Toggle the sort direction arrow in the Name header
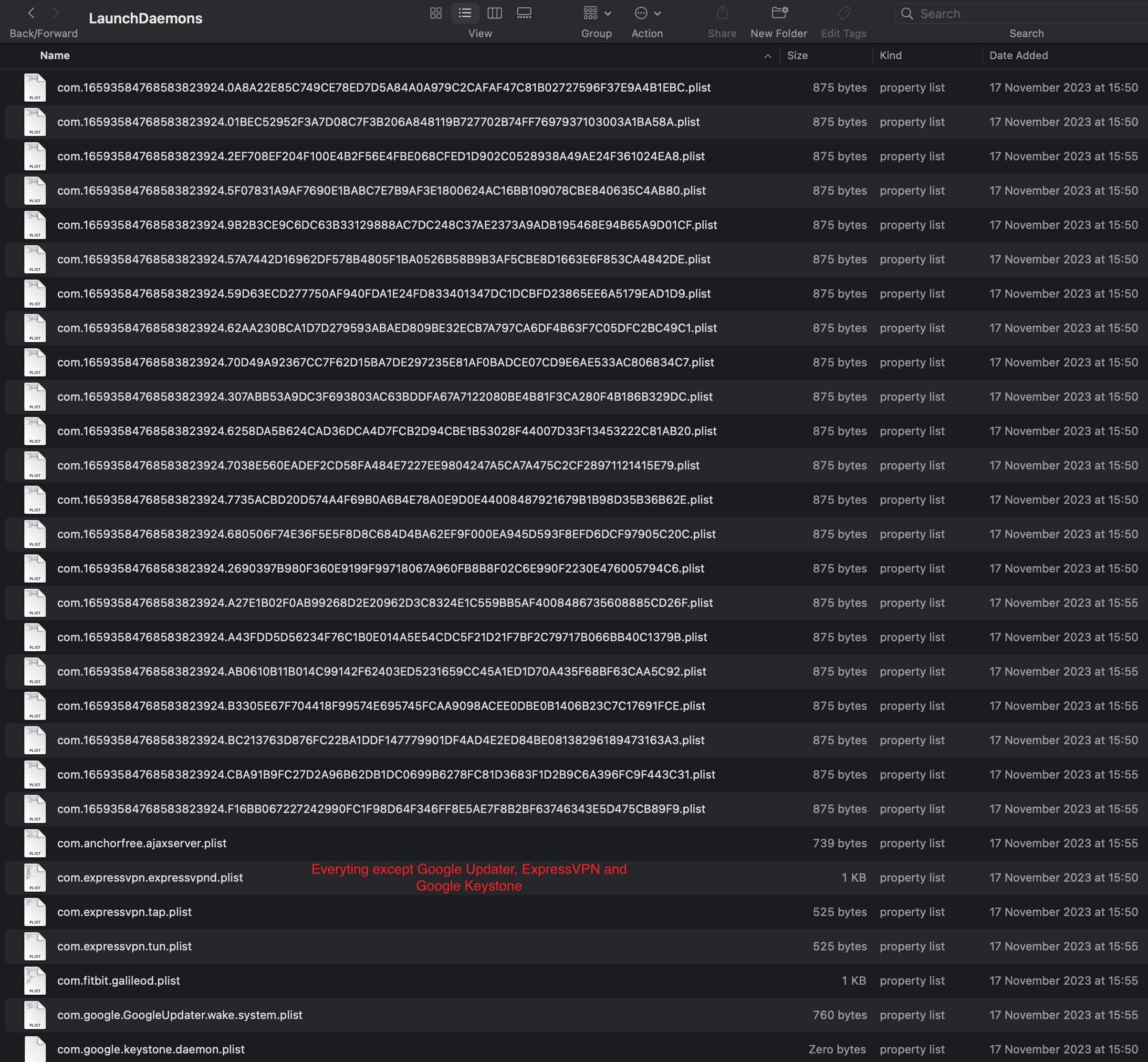 (767, 56)
